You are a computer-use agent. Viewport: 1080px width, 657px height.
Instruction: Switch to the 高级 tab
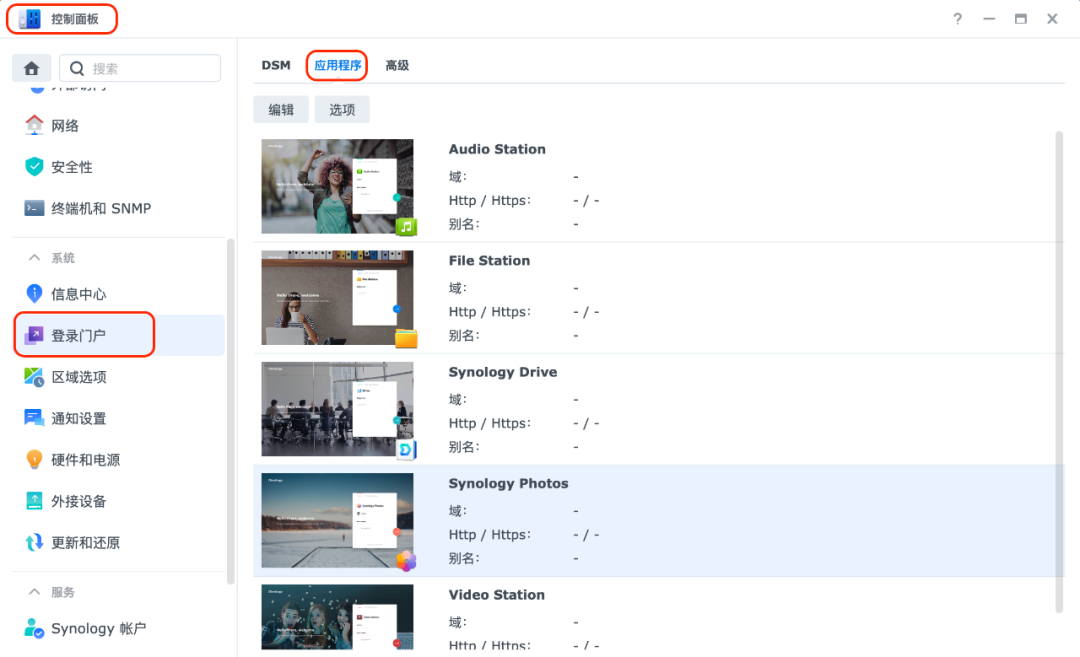[x=397, y=66]
